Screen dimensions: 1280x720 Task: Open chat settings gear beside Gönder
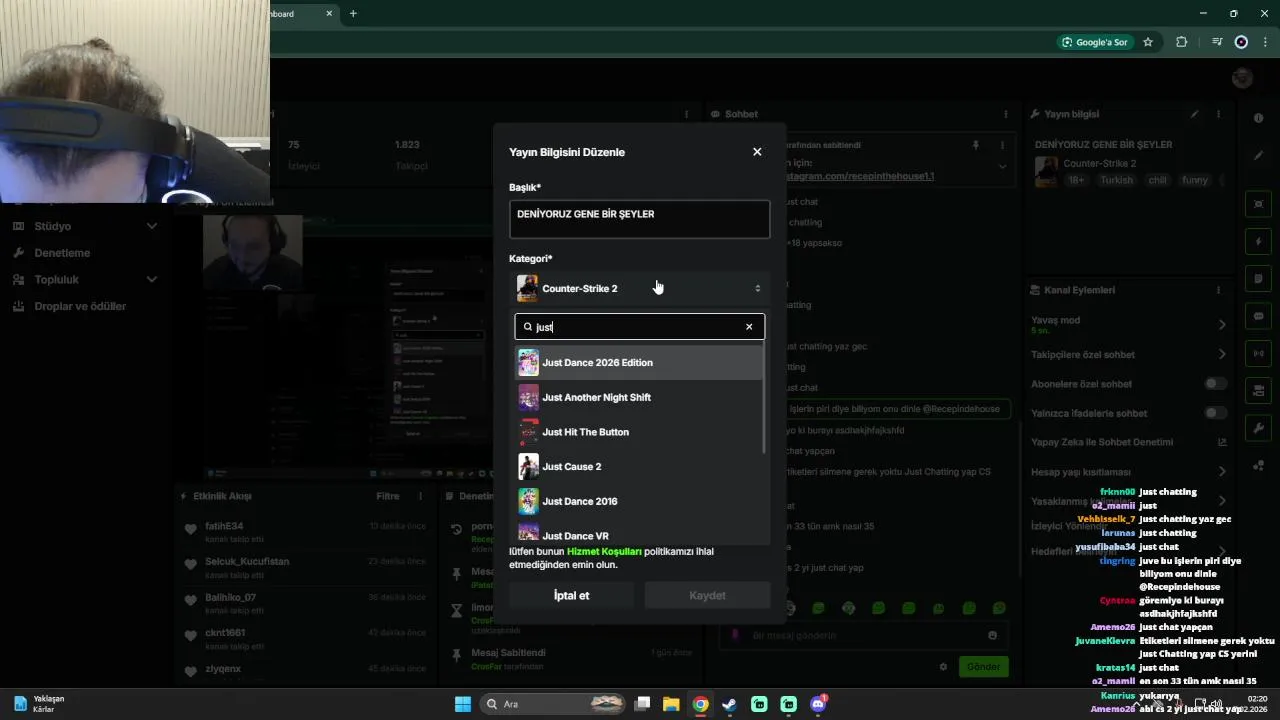pyautogui.click(x=942, y=666)
